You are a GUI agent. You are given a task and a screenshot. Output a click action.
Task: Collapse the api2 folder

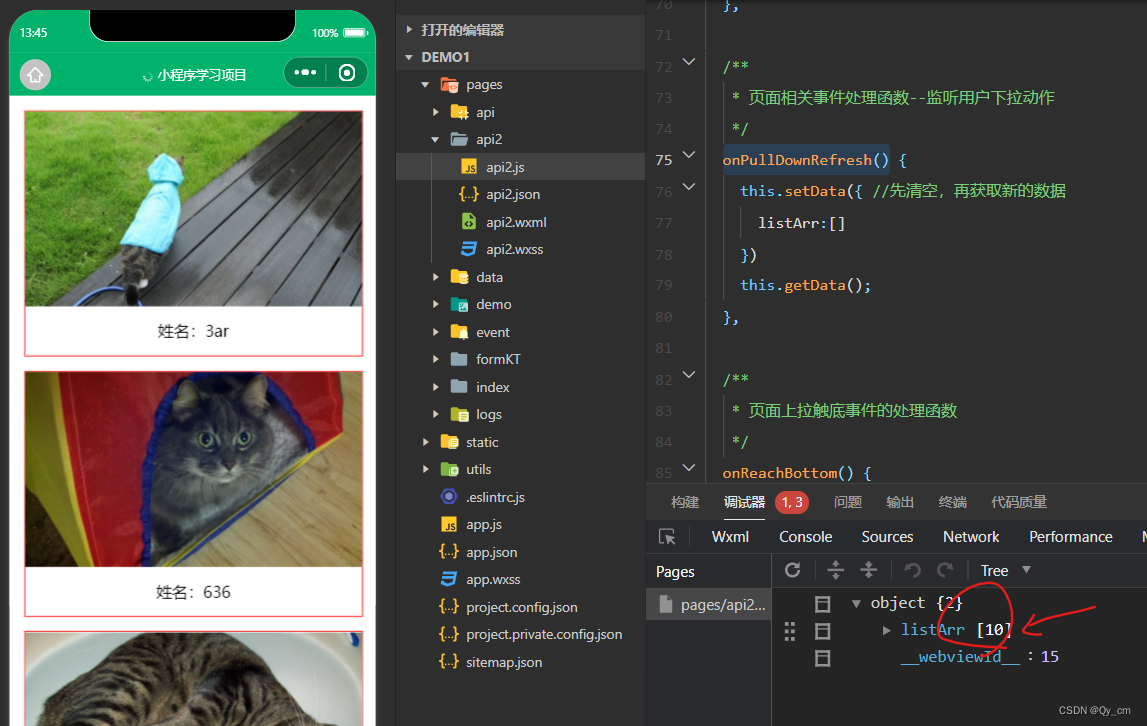tap(435, 139)
